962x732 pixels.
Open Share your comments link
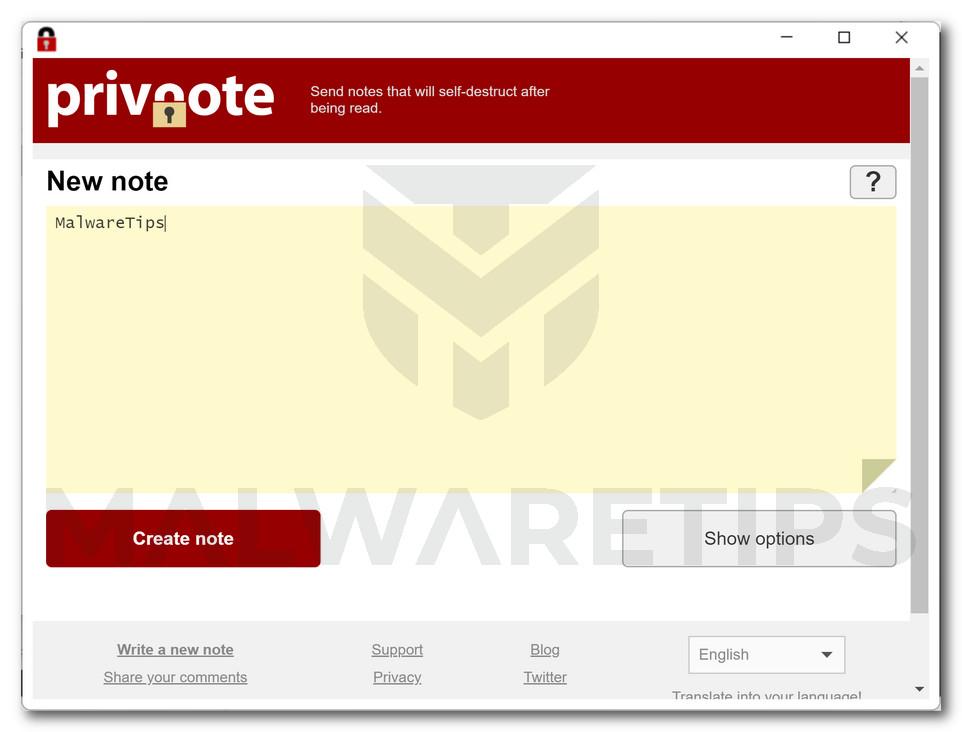pos(175,677)
